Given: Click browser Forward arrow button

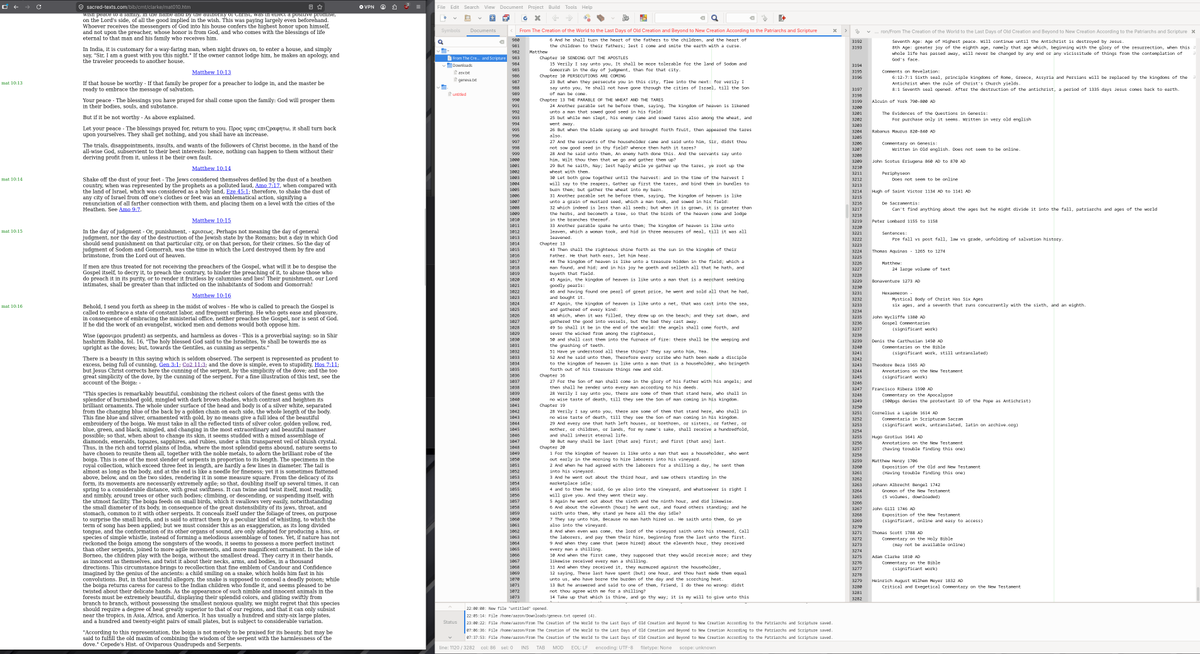Looking at the screenshot, I should pyautogui.click(x=27, y=7).
